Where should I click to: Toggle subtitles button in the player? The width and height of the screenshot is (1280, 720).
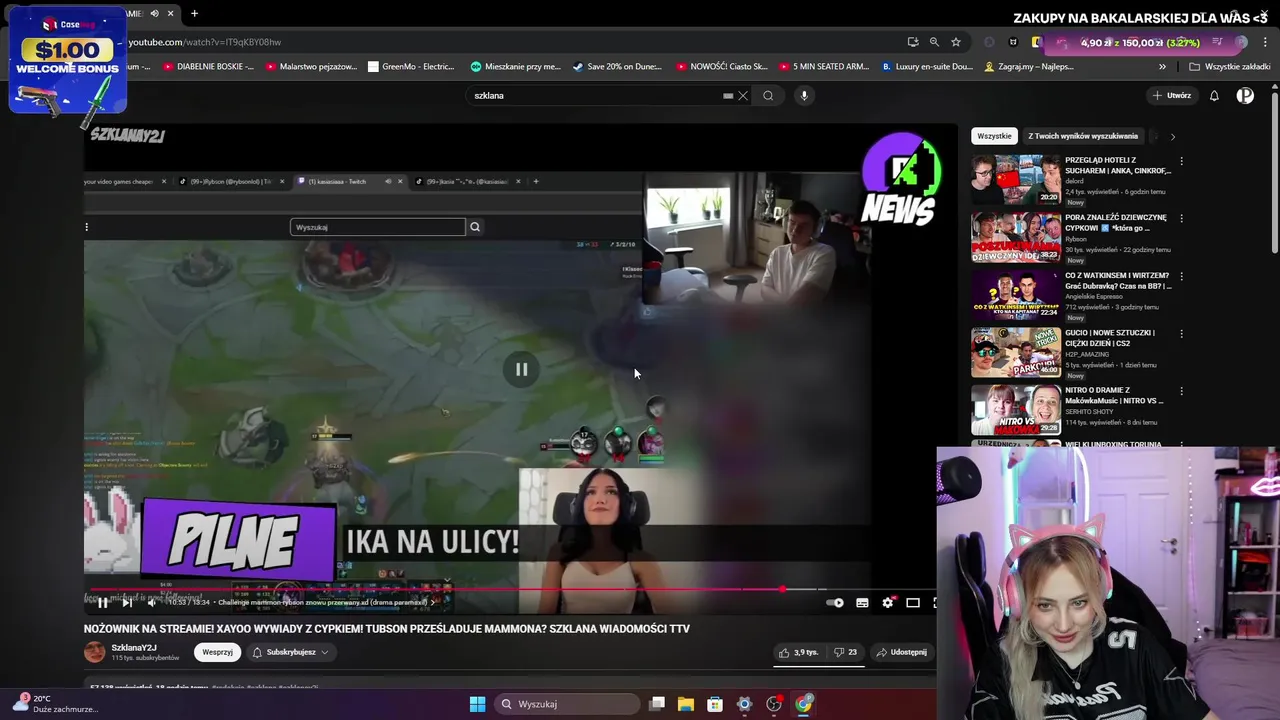[x=862, y=603]
